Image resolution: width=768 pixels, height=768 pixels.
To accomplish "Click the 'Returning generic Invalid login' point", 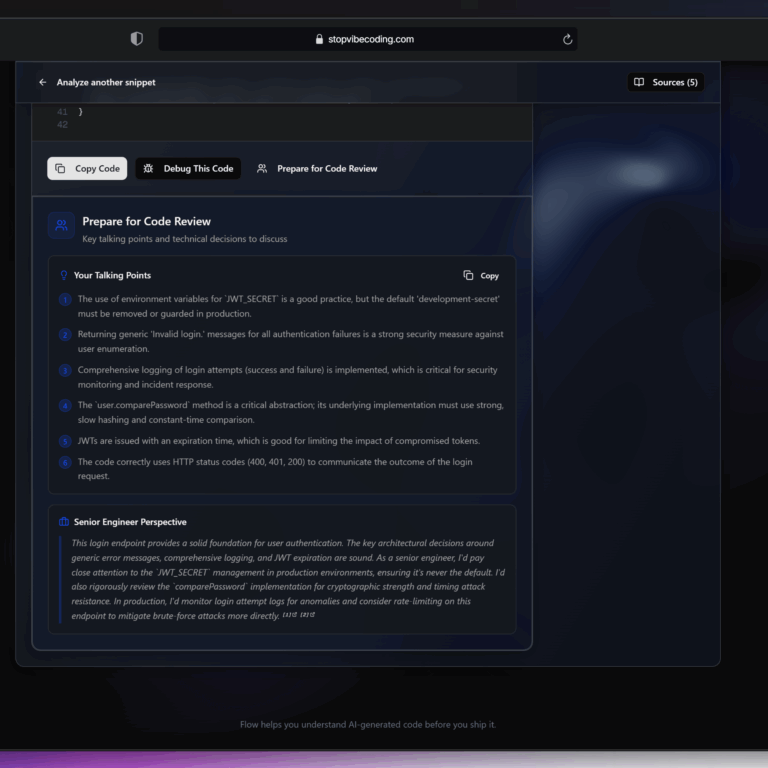I will (290, 341).
